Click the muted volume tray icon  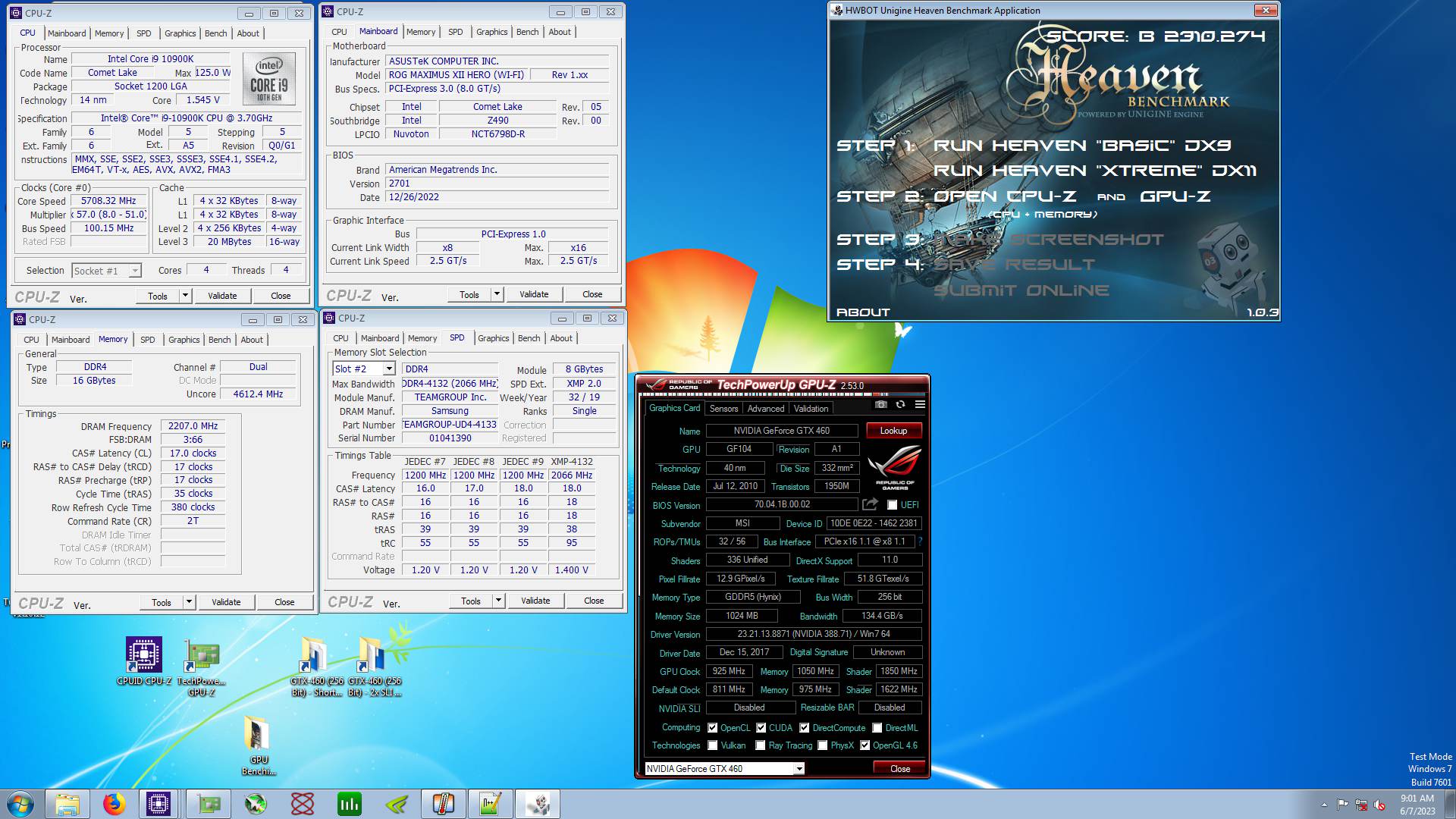click(1379, 805)
